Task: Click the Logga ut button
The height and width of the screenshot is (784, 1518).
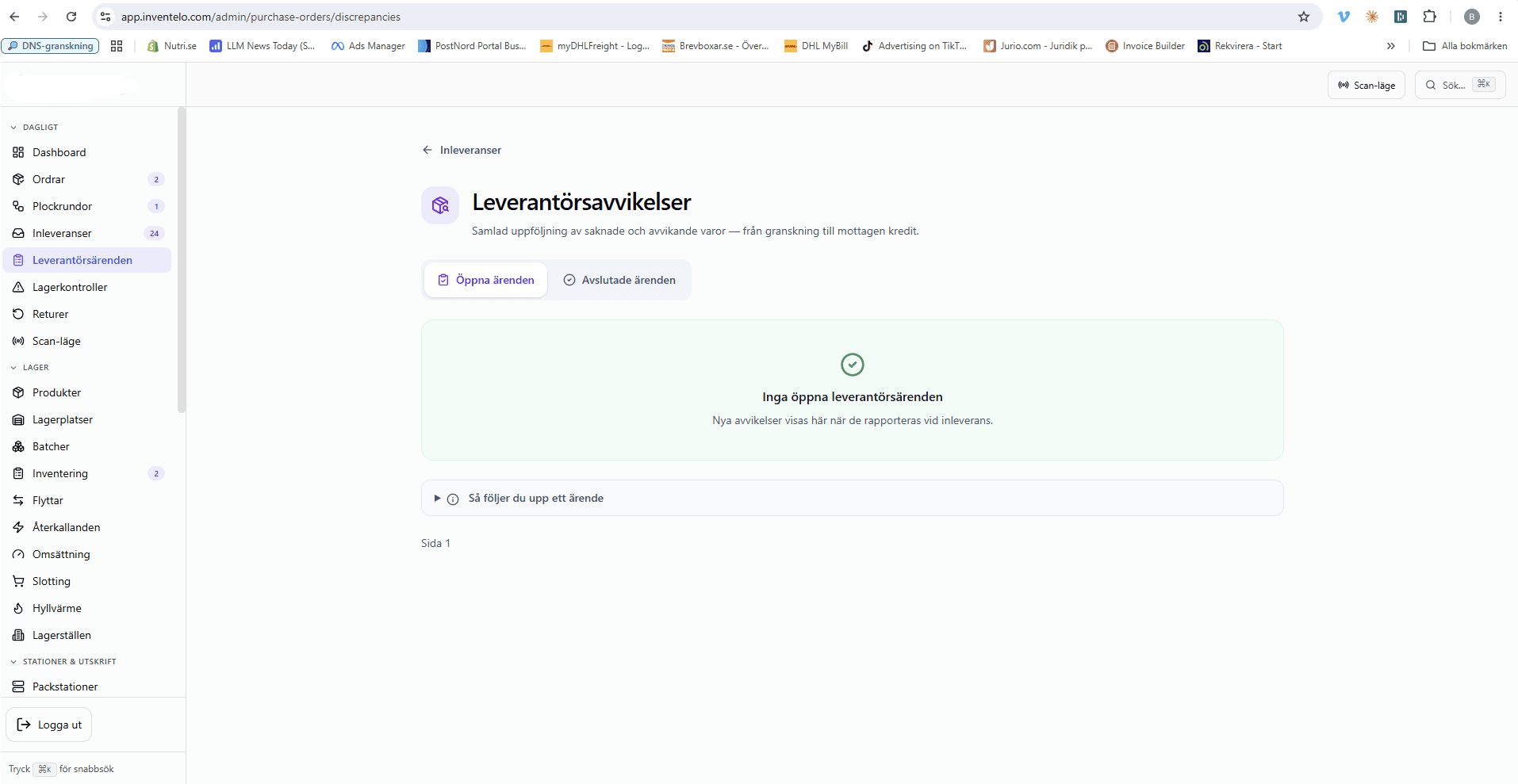Action: coord(49,725)
